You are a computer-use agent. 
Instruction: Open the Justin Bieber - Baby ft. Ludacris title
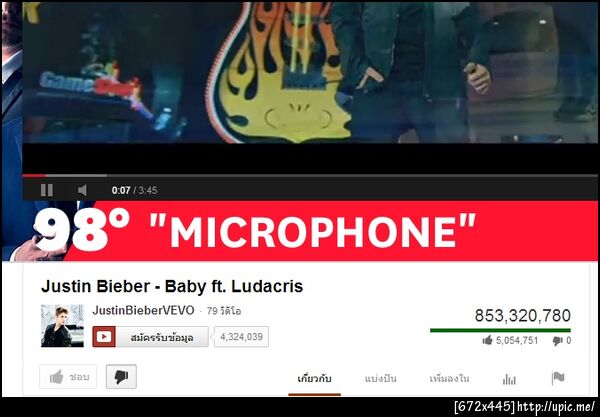[172, 286]
